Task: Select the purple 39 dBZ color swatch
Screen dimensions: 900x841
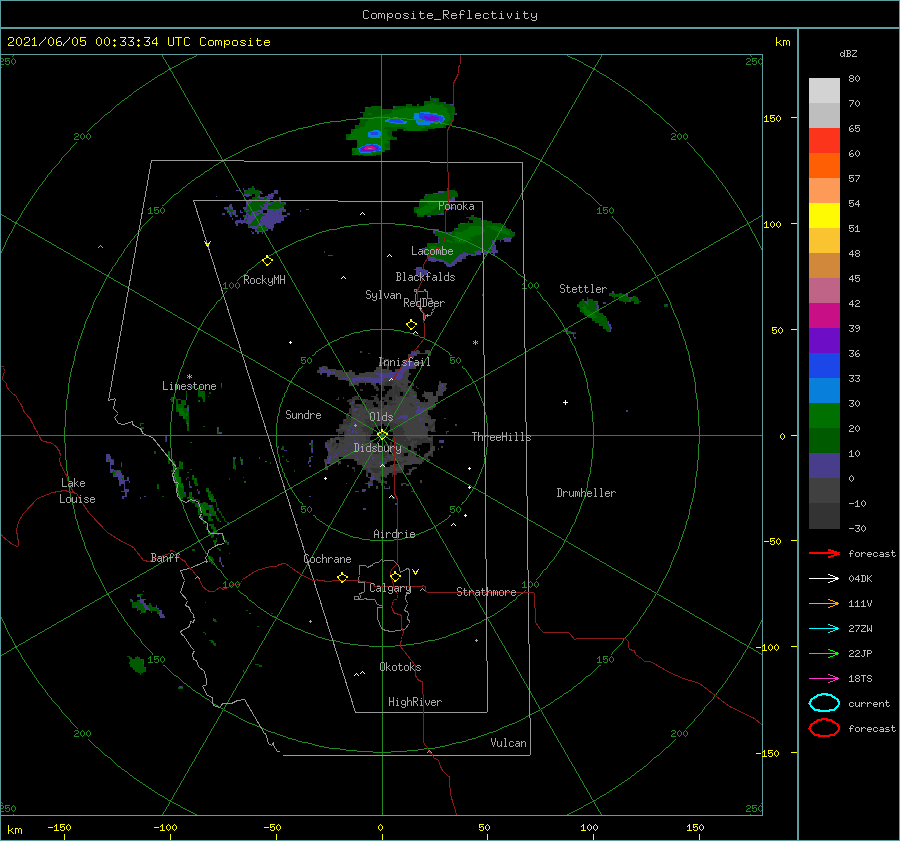Action: pyautogui.click(x=824, y=340)
